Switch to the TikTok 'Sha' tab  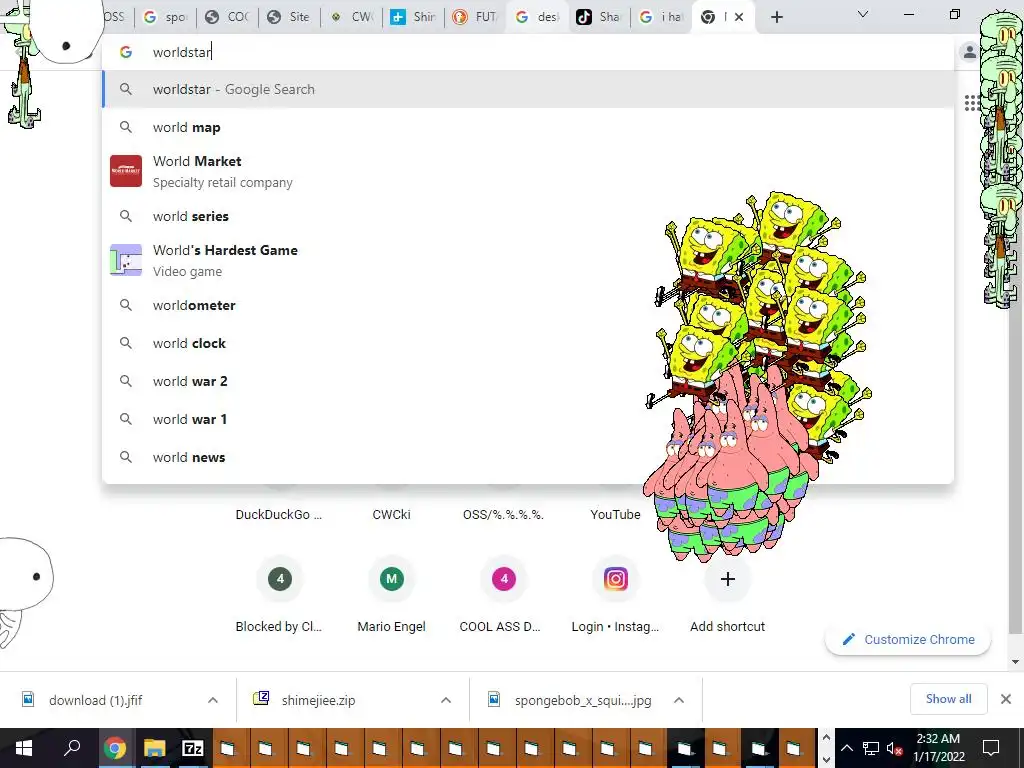(599, 17)
